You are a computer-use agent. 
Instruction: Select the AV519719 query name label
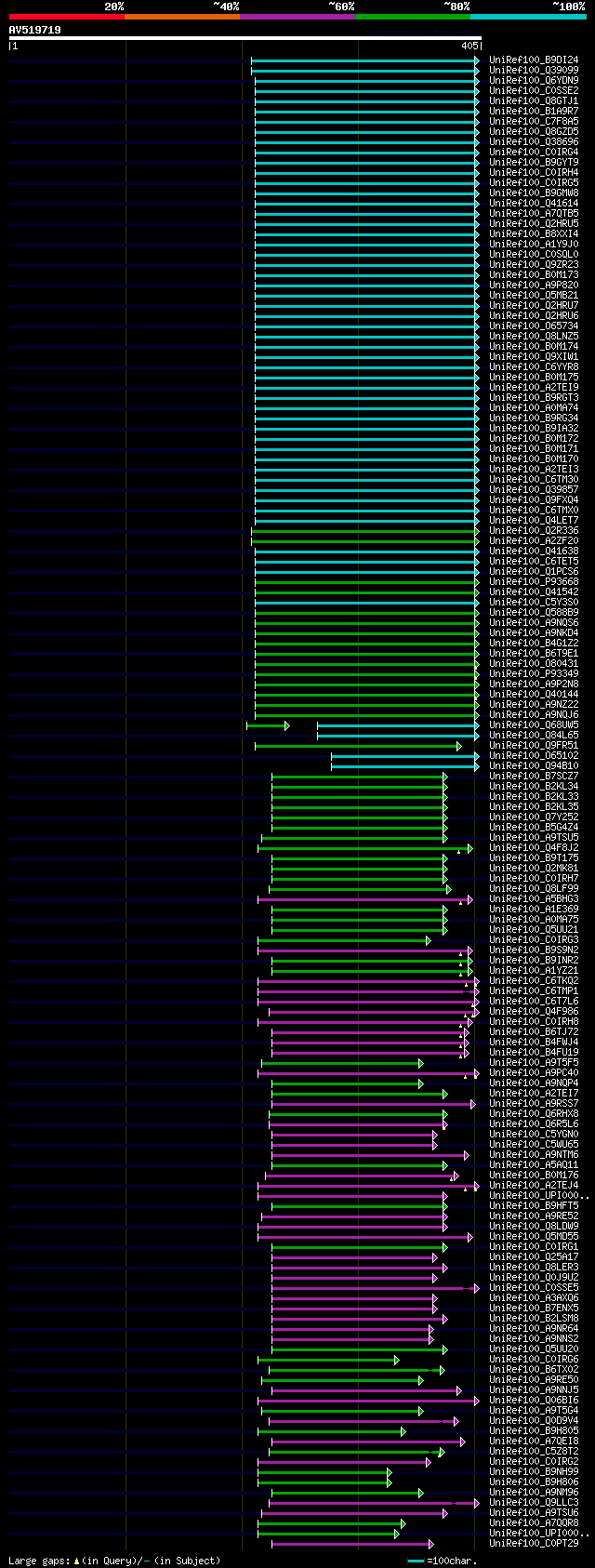point(35,30)
